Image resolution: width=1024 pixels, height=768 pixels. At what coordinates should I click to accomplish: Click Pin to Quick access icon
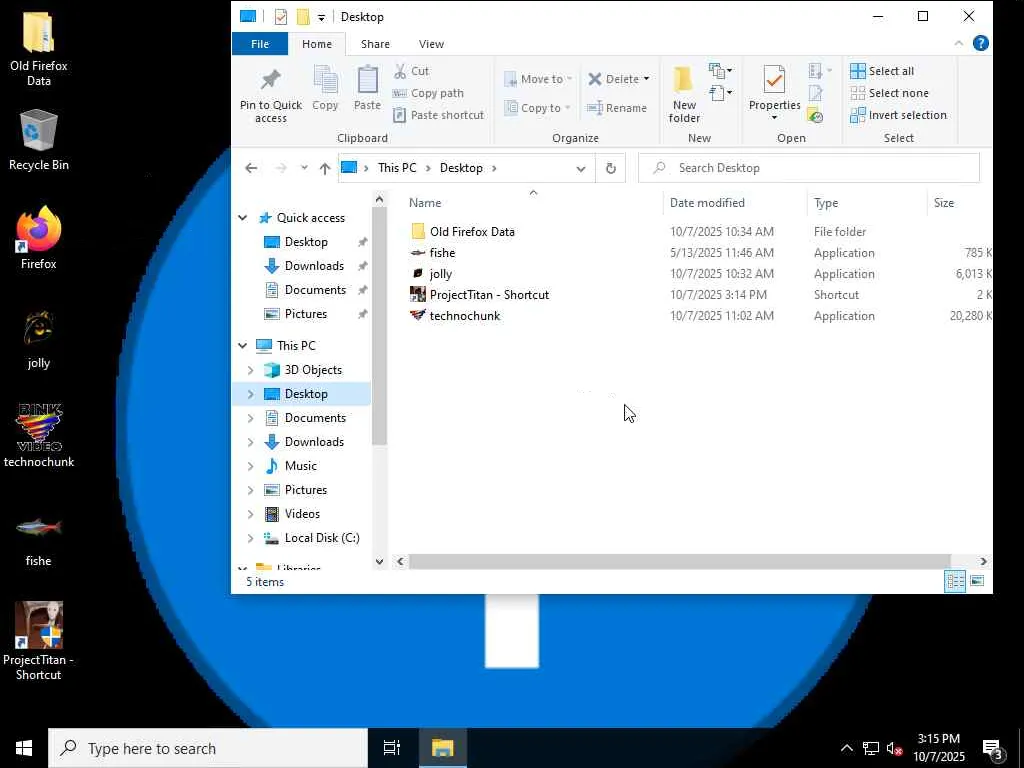[270, 81]
